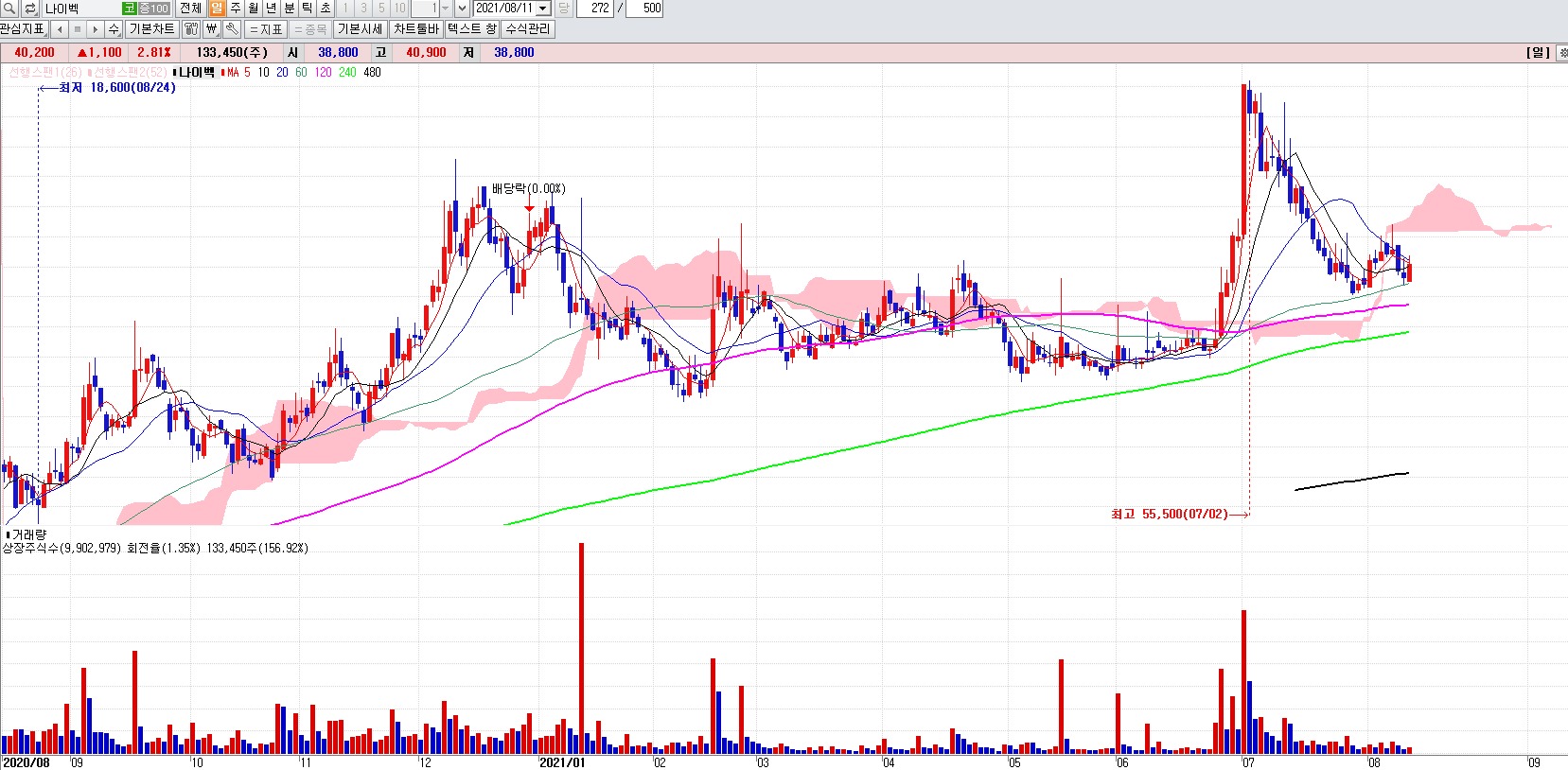Click the current price 40,200
The height and width of the screenshot is (770, 1568).
pos(34,52)
